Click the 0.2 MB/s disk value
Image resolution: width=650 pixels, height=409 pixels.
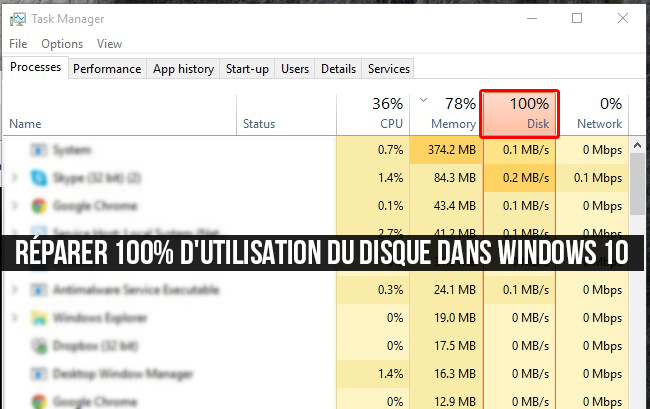click(x=526, y=178)
